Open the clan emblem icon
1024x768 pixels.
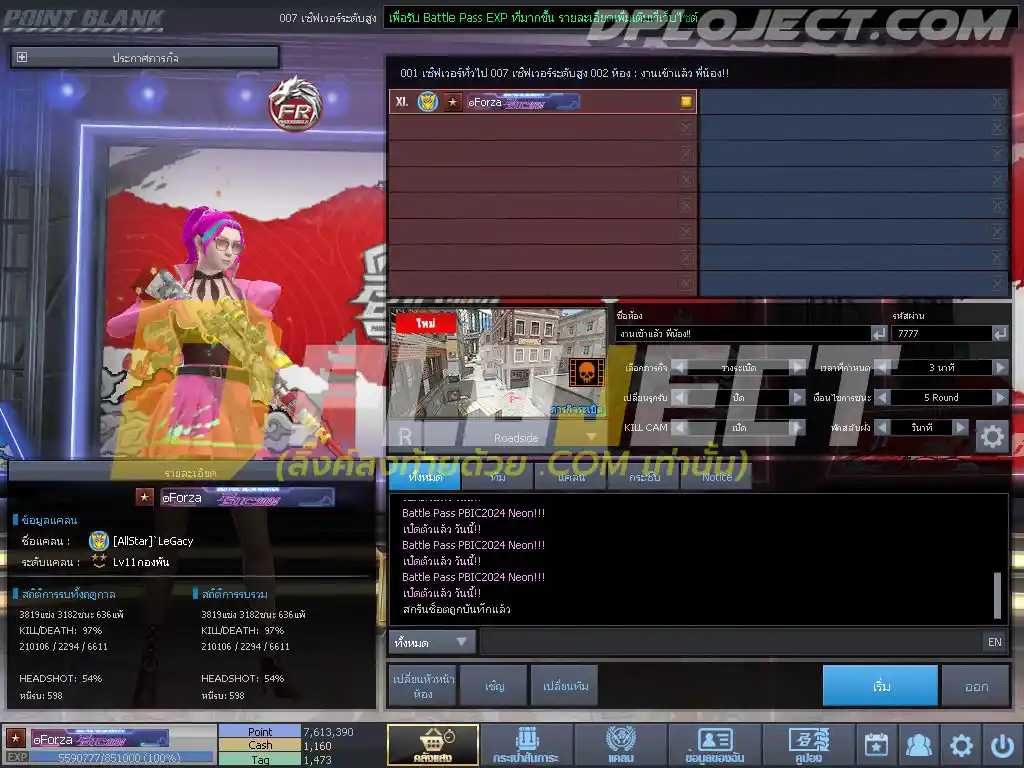pyautogui.click(x=620, y=744)
